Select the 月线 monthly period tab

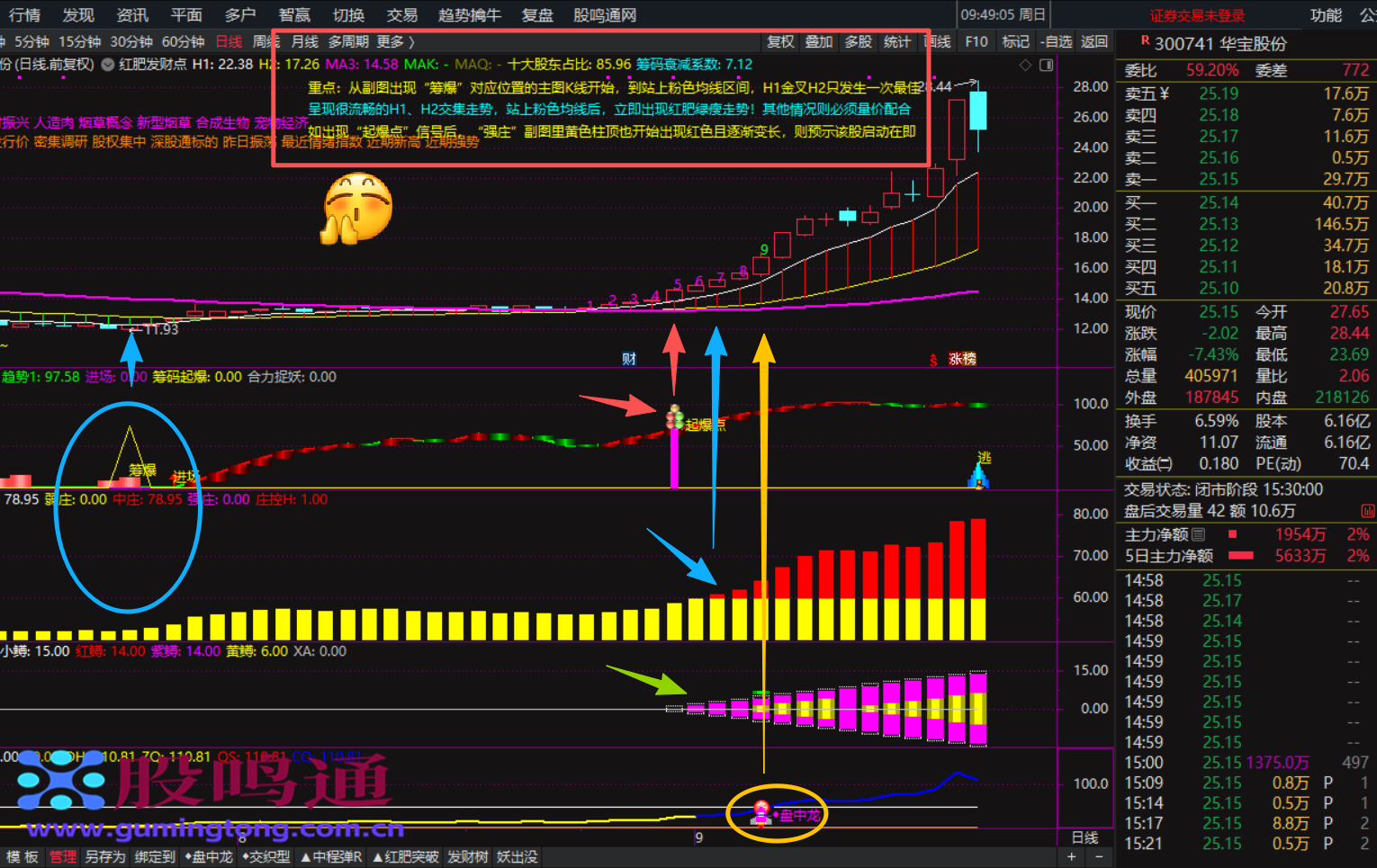305,41
